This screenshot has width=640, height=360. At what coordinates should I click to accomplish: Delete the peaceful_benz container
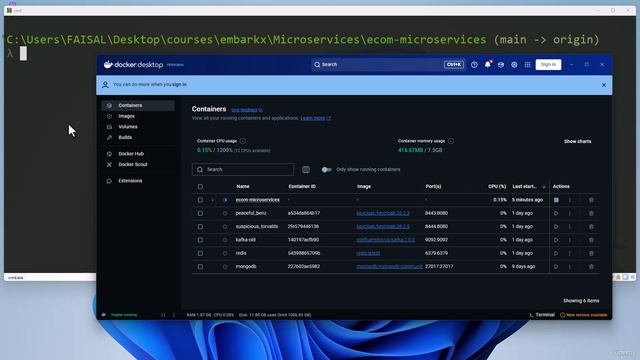[591, 213]
